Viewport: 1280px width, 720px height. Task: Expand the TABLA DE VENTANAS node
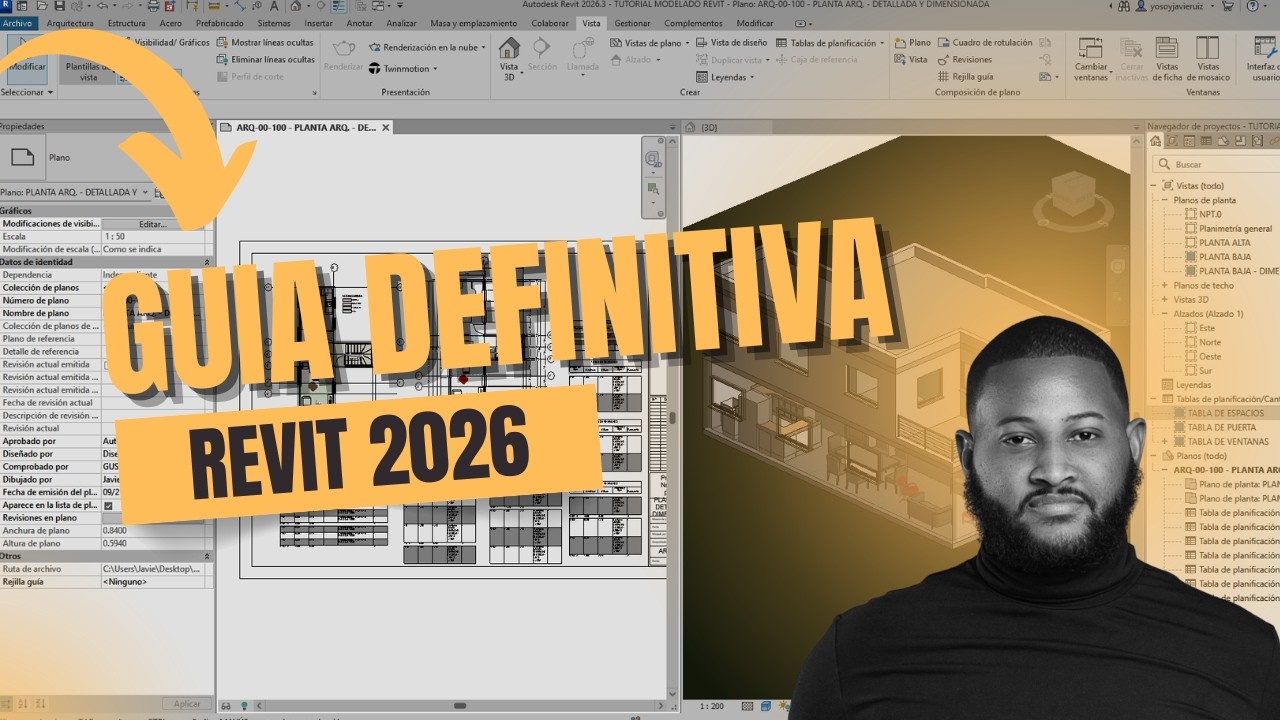tap(1164, 441)
